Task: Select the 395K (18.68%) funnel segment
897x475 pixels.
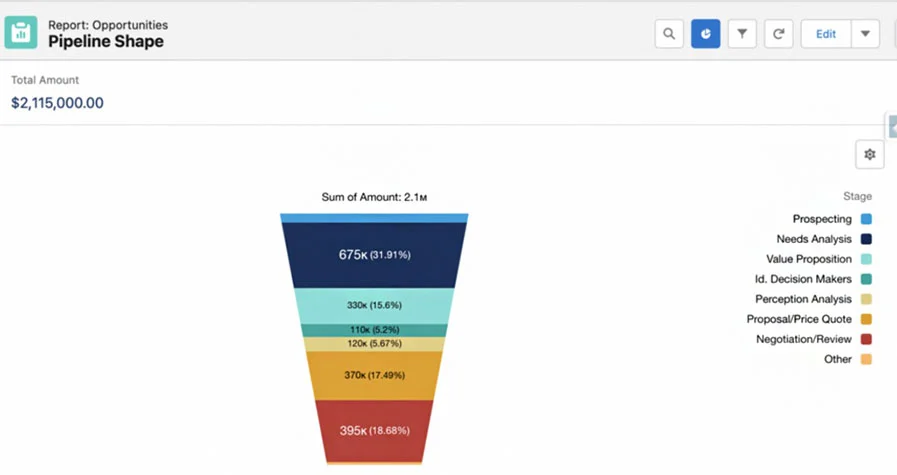Action: (x=374, y=430)
